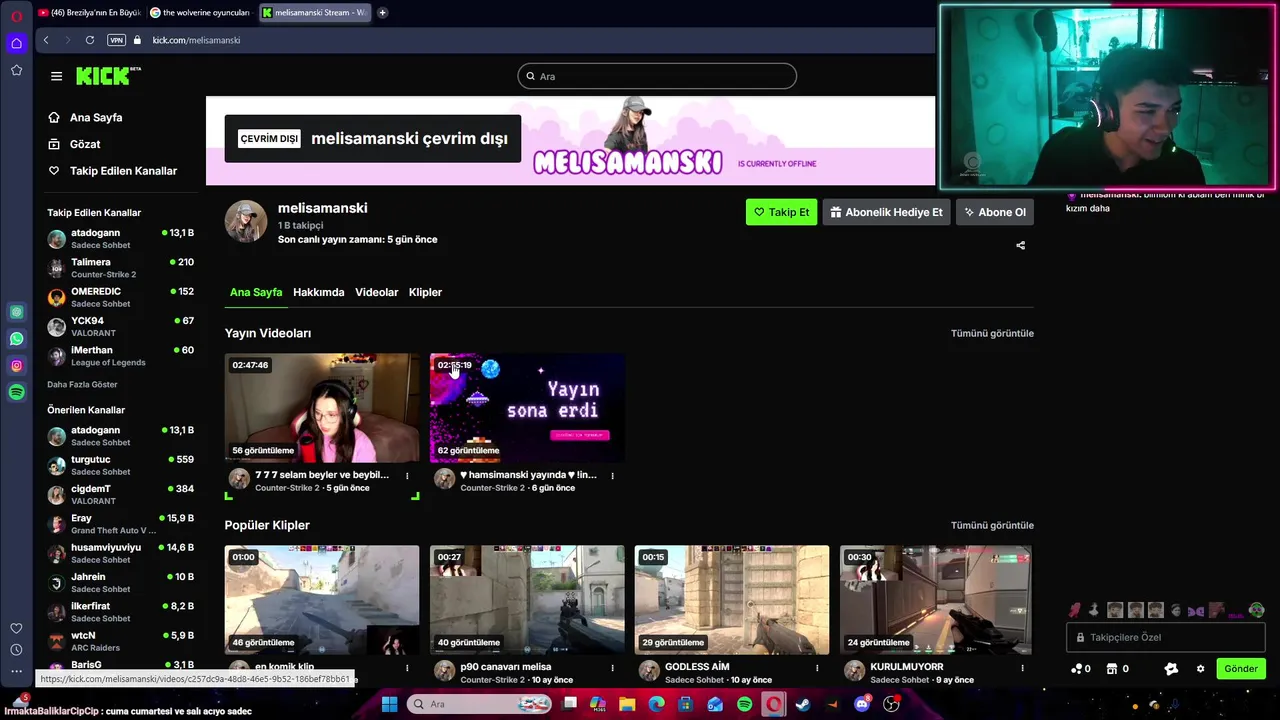Open options for 'hamsimanski yayında' video
Image resolution: width=1280 pixels, height=720 pixels.
(x=612, y=476)
